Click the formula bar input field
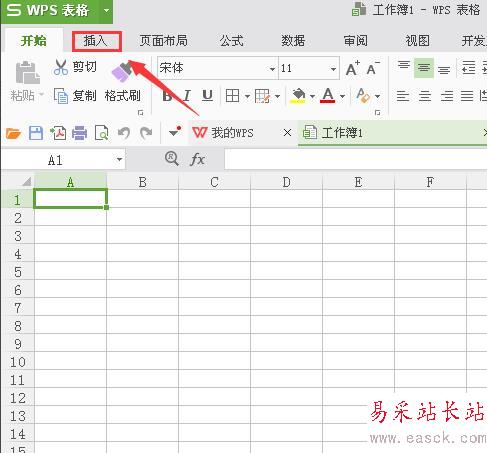Screen dimensions: 487x453 click(356, 159)
